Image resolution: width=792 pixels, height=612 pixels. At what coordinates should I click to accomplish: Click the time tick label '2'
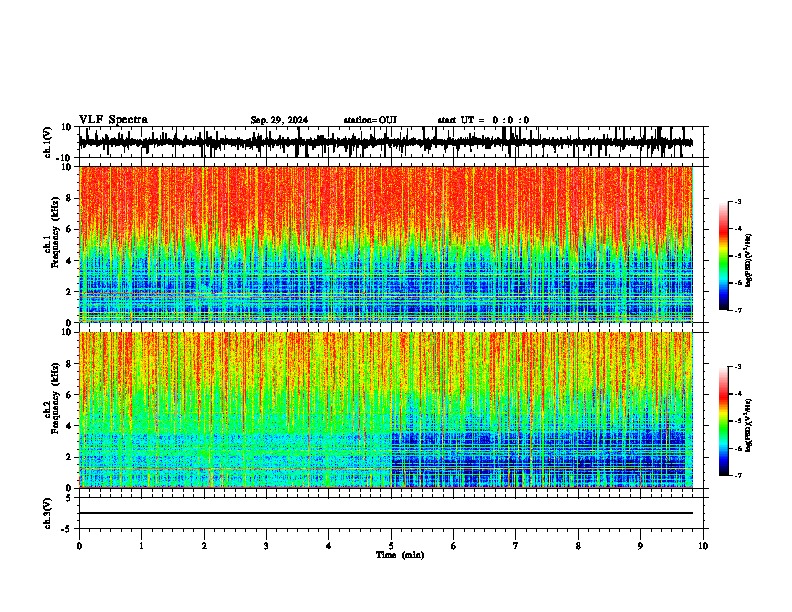pos(204,546)
